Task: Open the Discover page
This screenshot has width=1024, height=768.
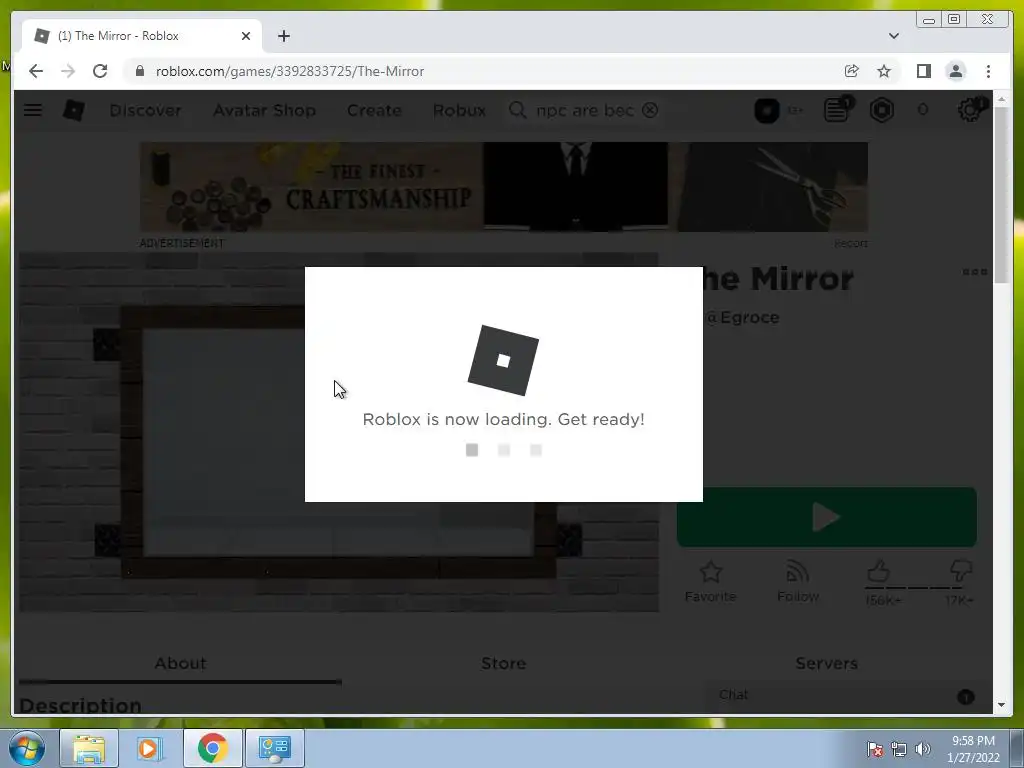Action: (145, 110)
